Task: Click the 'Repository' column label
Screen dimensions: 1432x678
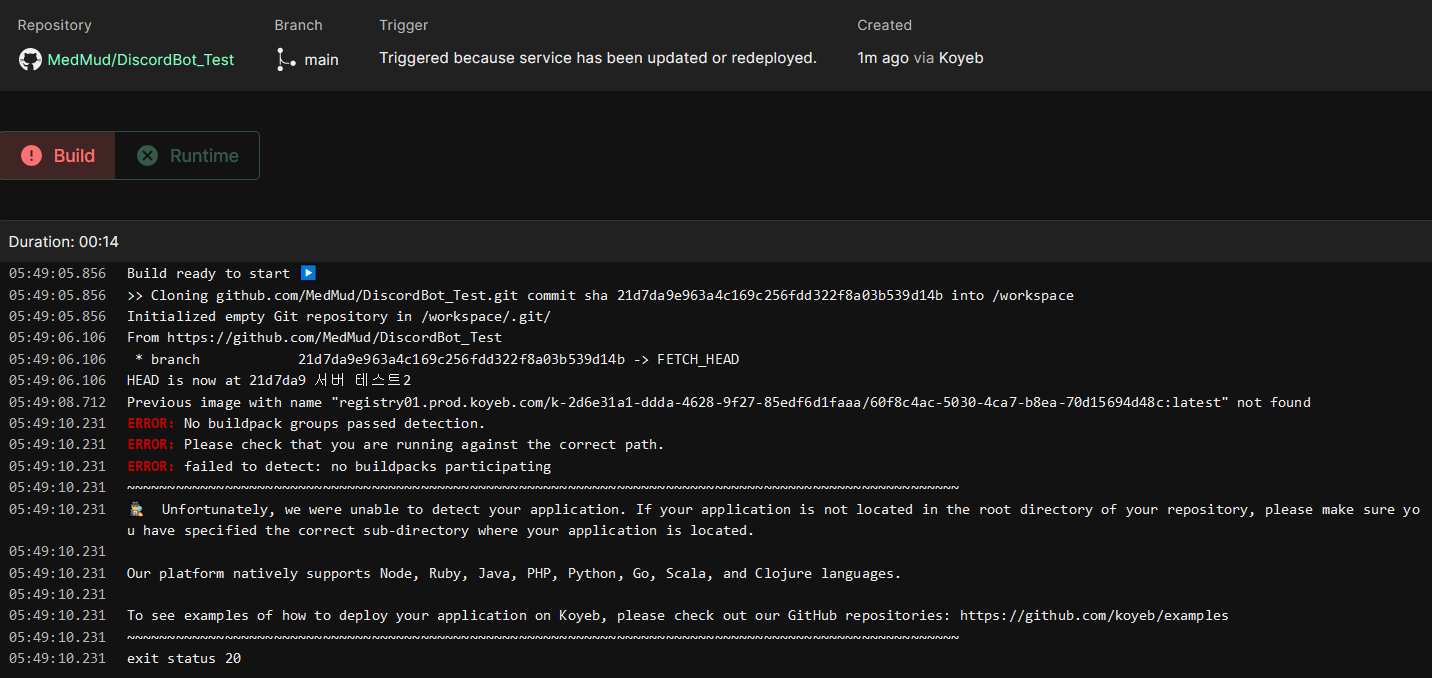Action: coord(54,25)
